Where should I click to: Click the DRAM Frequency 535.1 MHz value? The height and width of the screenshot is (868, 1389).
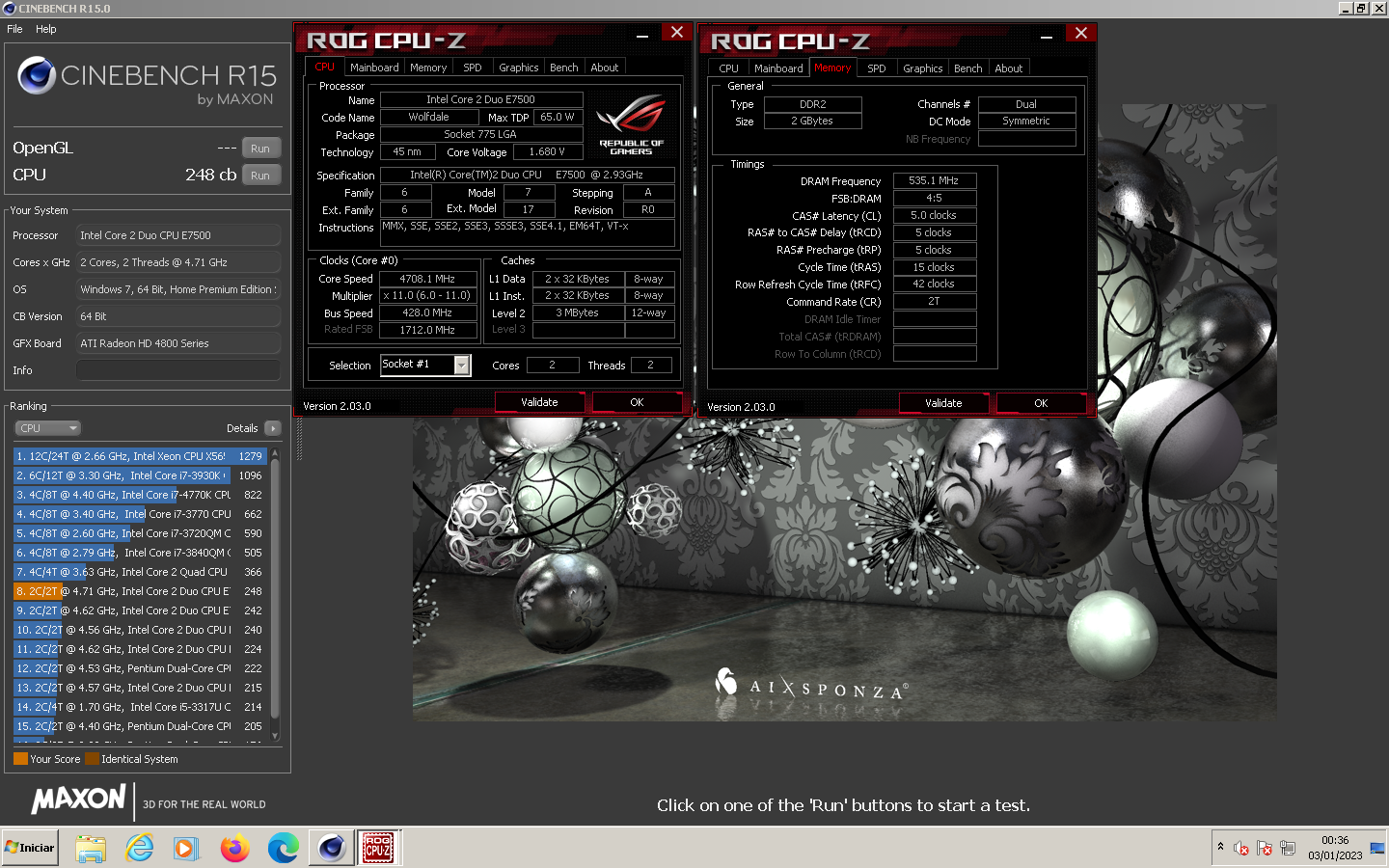934,180
